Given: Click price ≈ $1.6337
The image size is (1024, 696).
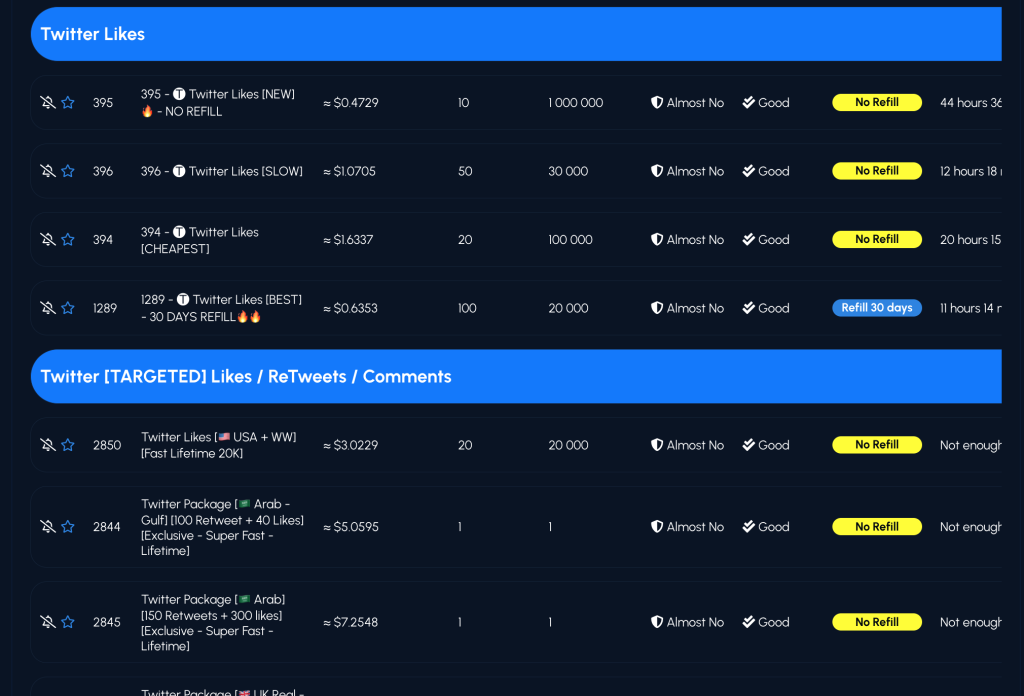Looking at the screenshot, I should [348, 240].
